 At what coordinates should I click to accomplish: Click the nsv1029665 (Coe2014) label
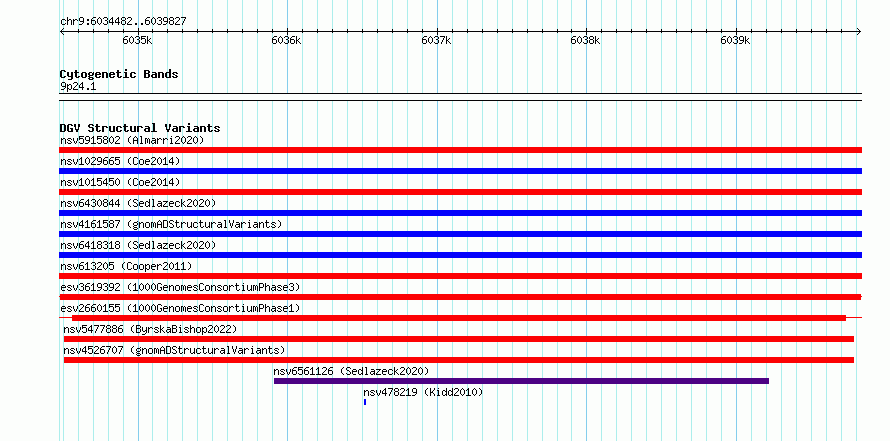pyautogui.click(x=120, y=161)
